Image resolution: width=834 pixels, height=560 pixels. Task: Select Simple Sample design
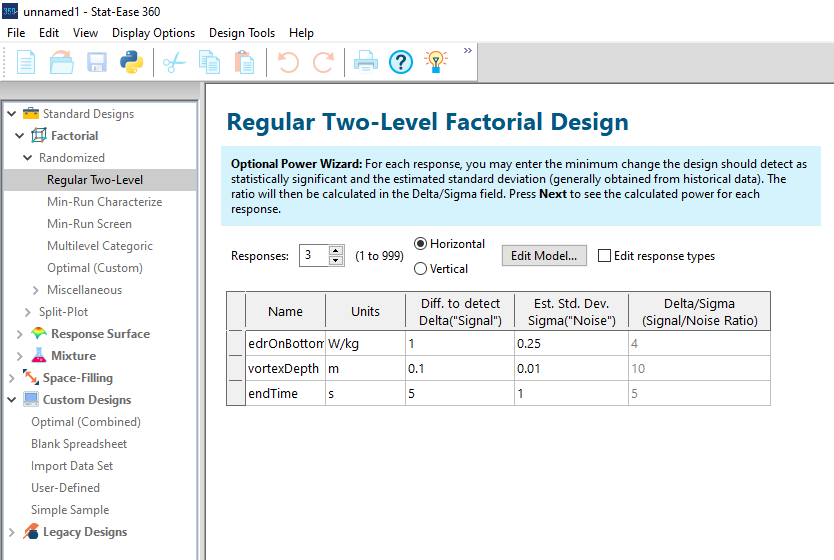click(x=70, y=509)
